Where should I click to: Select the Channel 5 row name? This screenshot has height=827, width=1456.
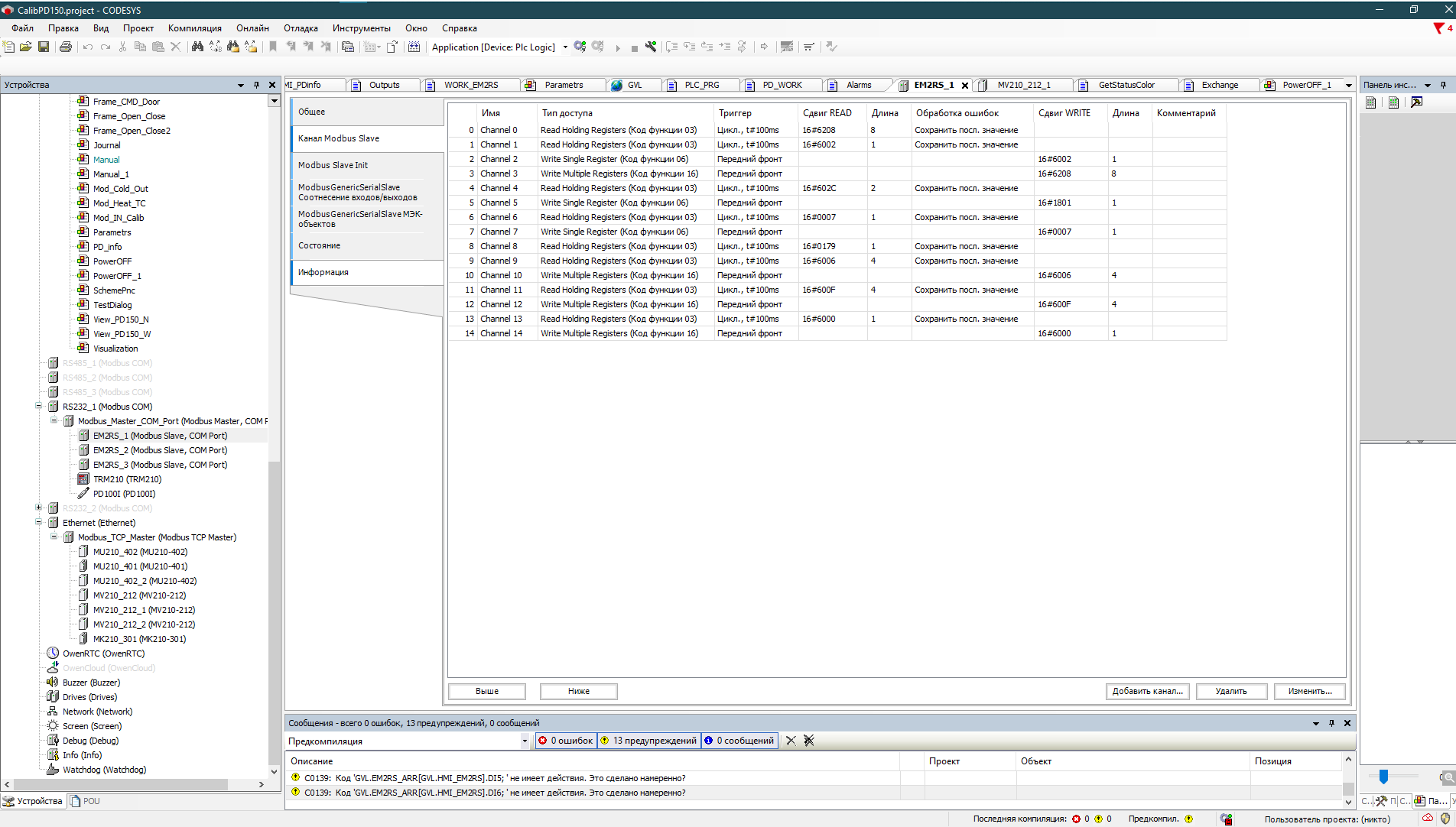coord(499,203)
